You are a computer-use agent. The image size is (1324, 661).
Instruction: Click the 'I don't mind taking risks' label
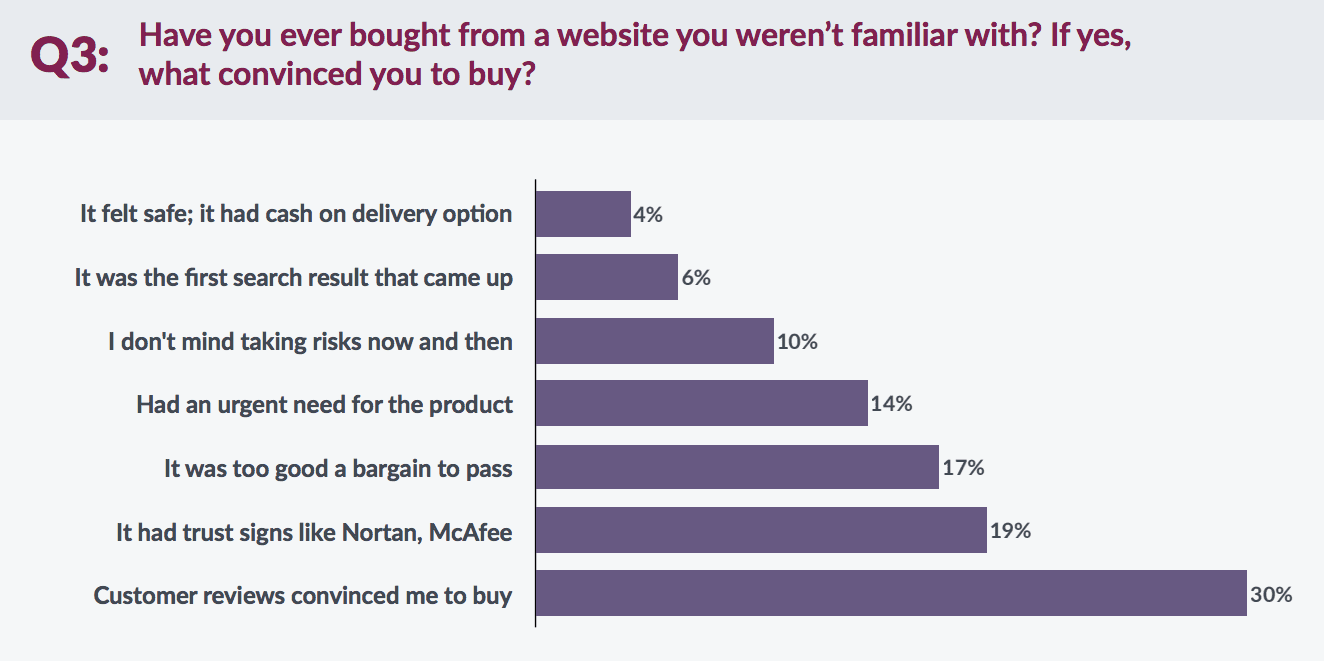(x=310, y=341)
